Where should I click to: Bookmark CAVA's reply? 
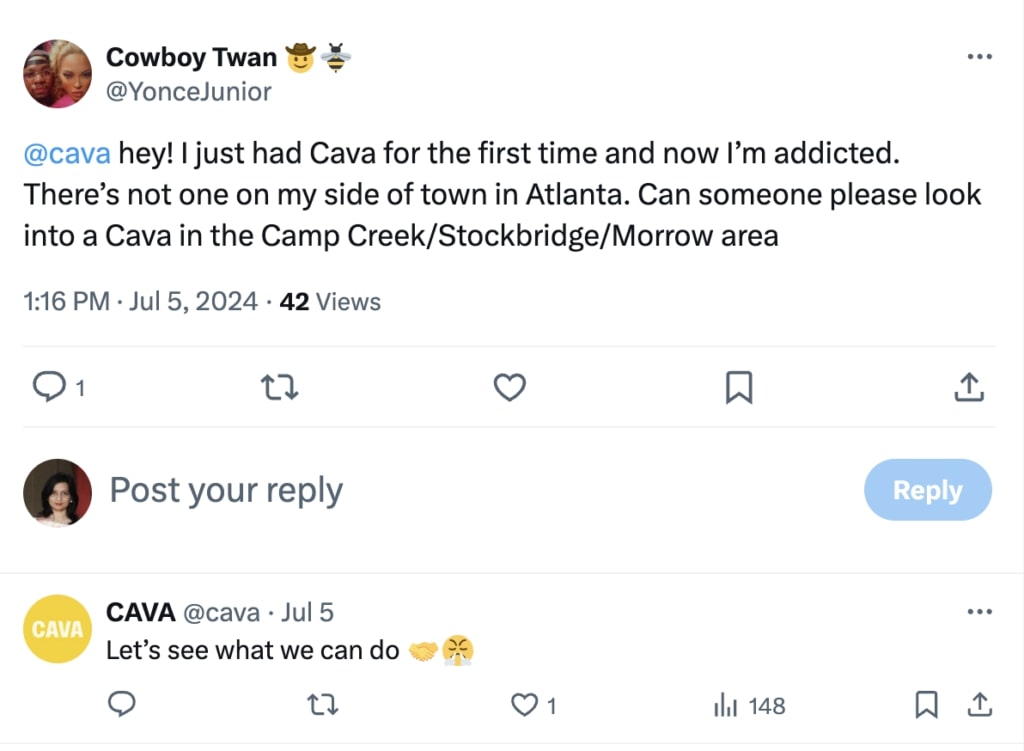[925, 705]
